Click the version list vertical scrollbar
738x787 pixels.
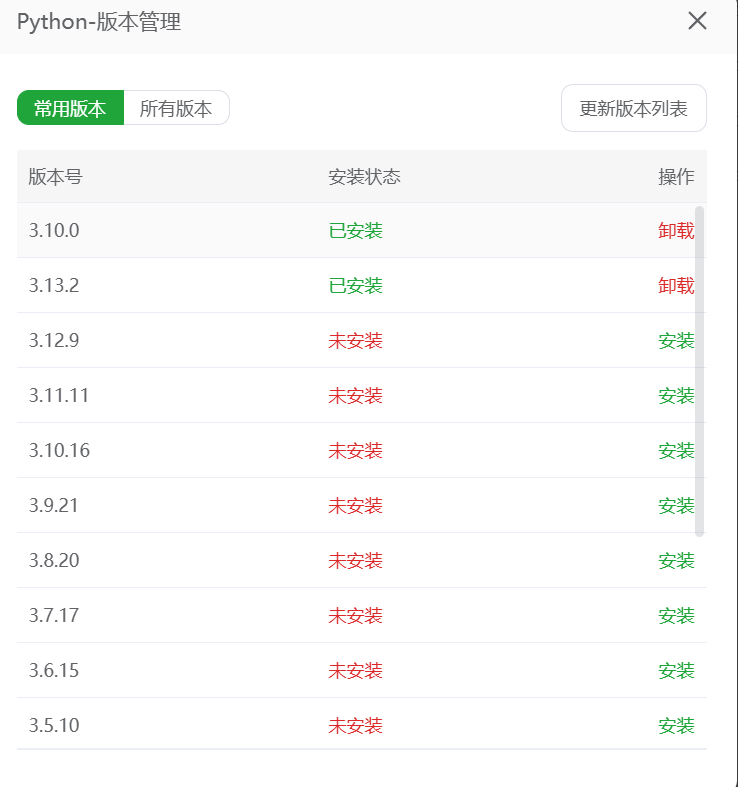tap(699, 370)
